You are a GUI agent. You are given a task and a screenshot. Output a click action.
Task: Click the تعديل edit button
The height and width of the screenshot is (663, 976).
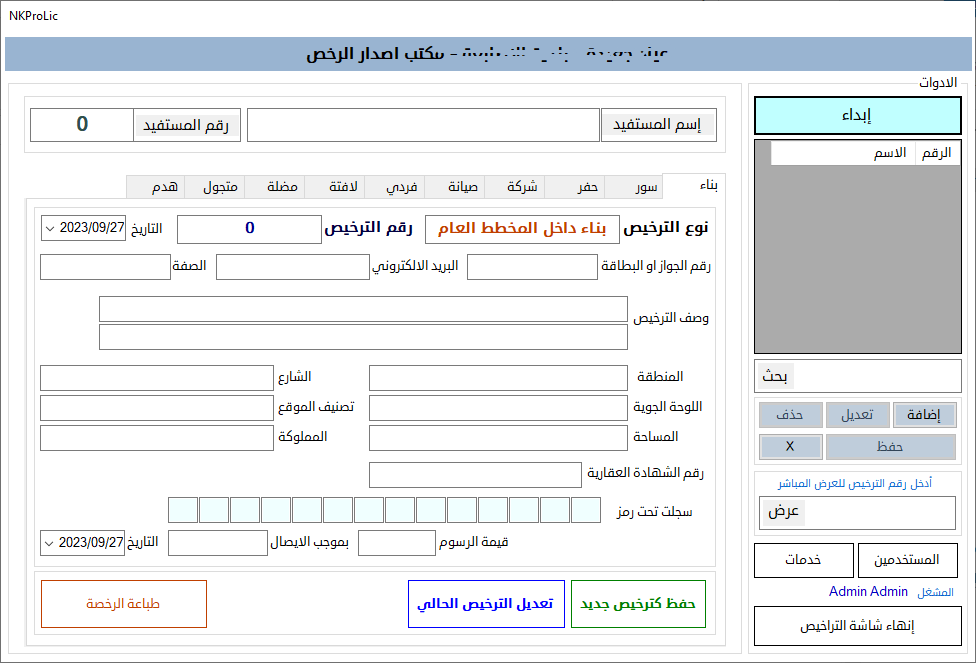tap(857, 415)
